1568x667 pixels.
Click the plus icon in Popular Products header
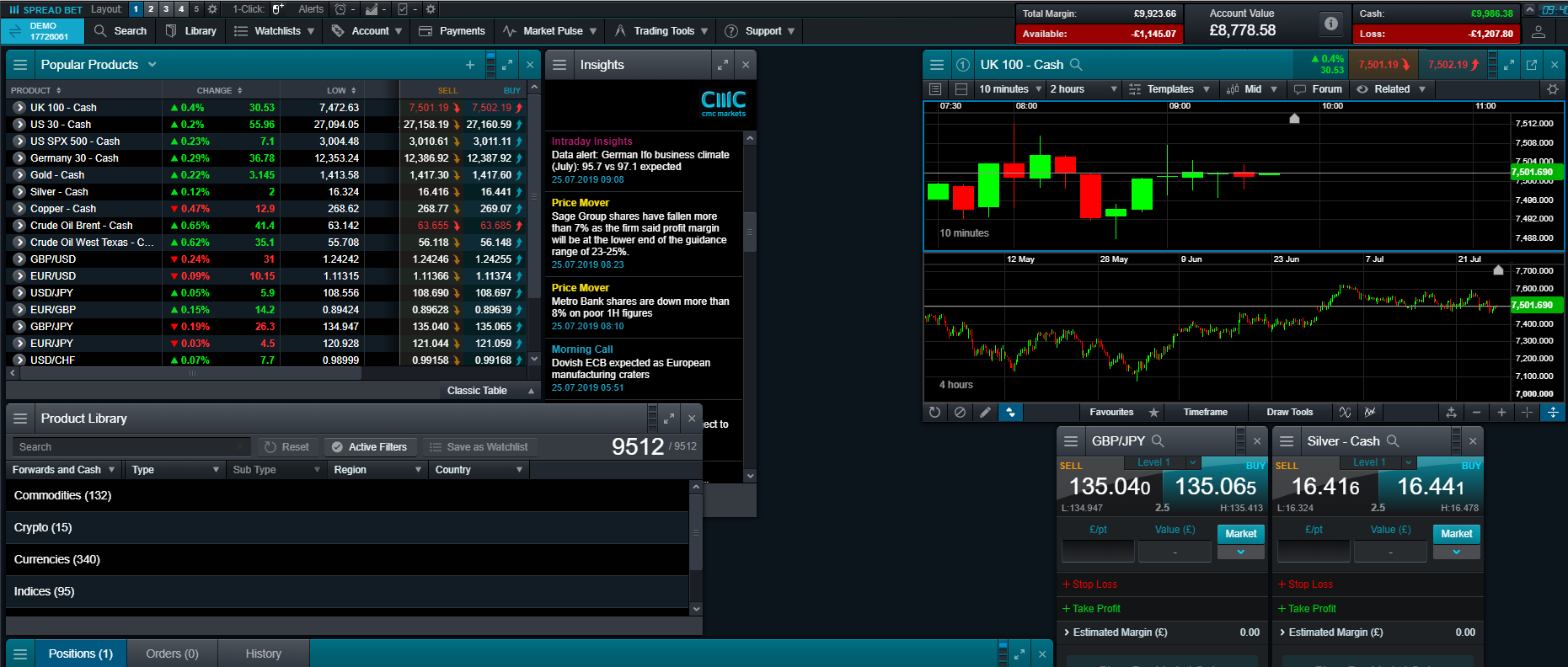point(470,65)
